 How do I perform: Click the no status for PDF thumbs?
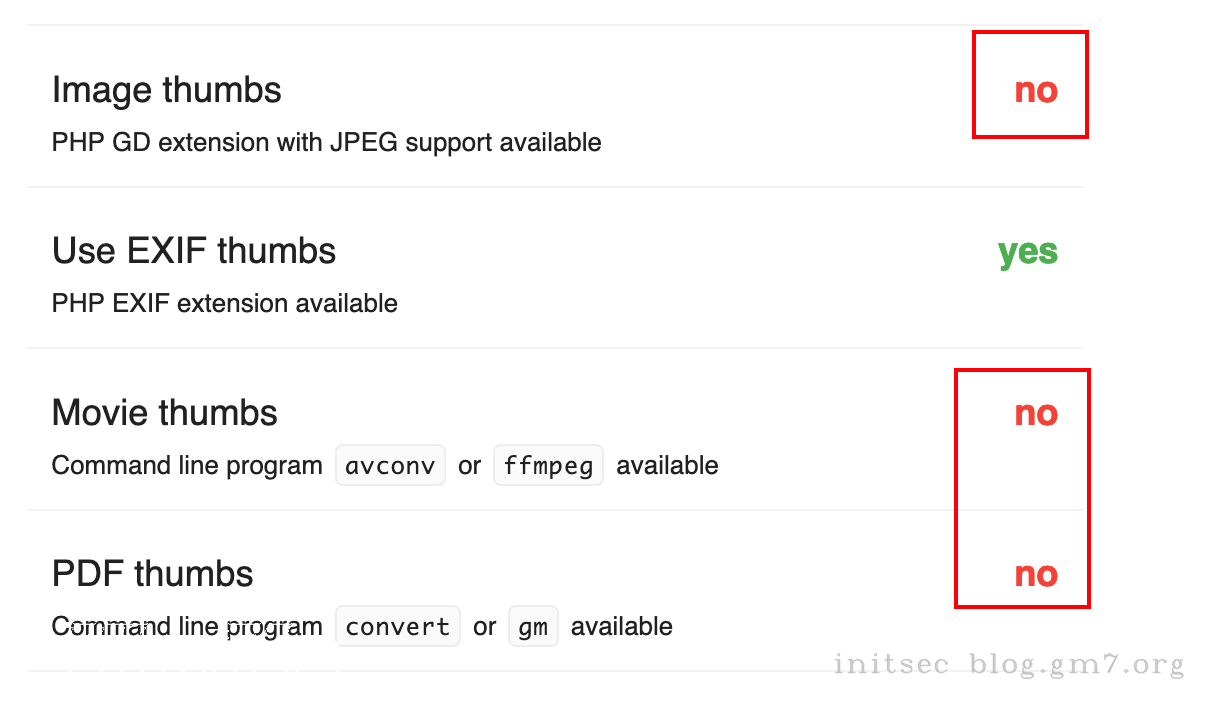[x=1035, y=575]
